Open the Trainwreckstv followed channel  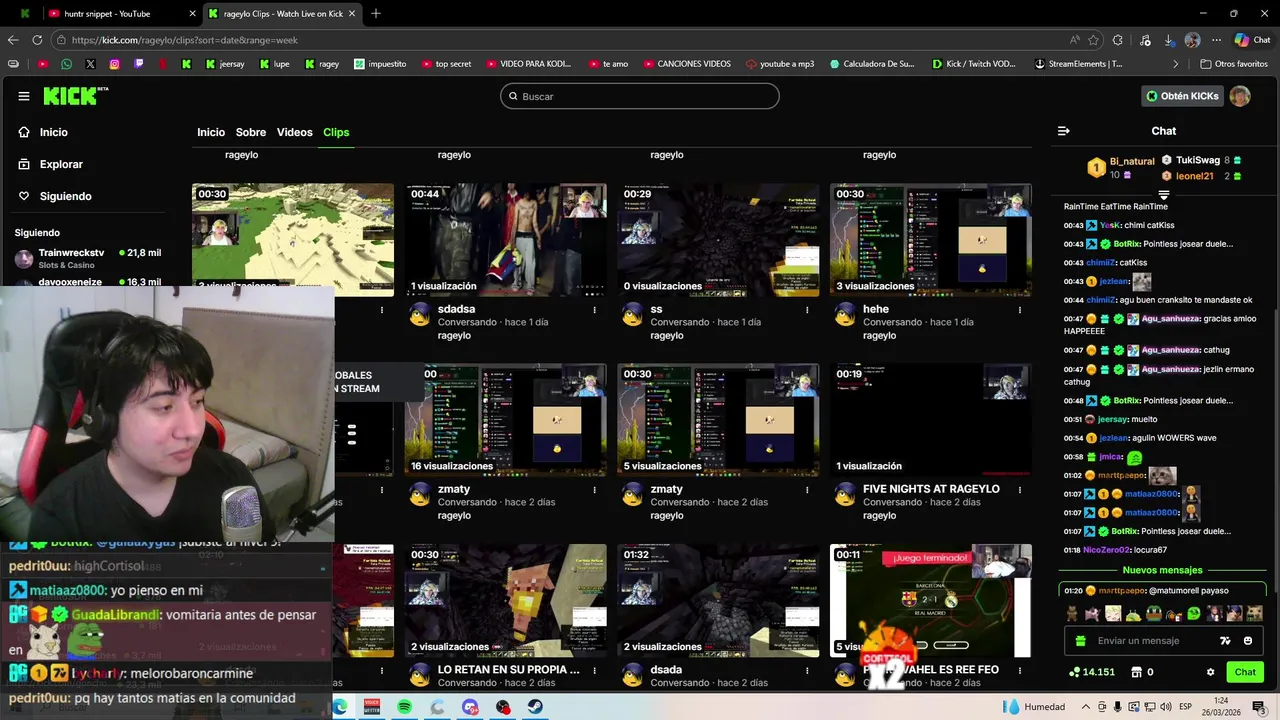tap(88, 258)
